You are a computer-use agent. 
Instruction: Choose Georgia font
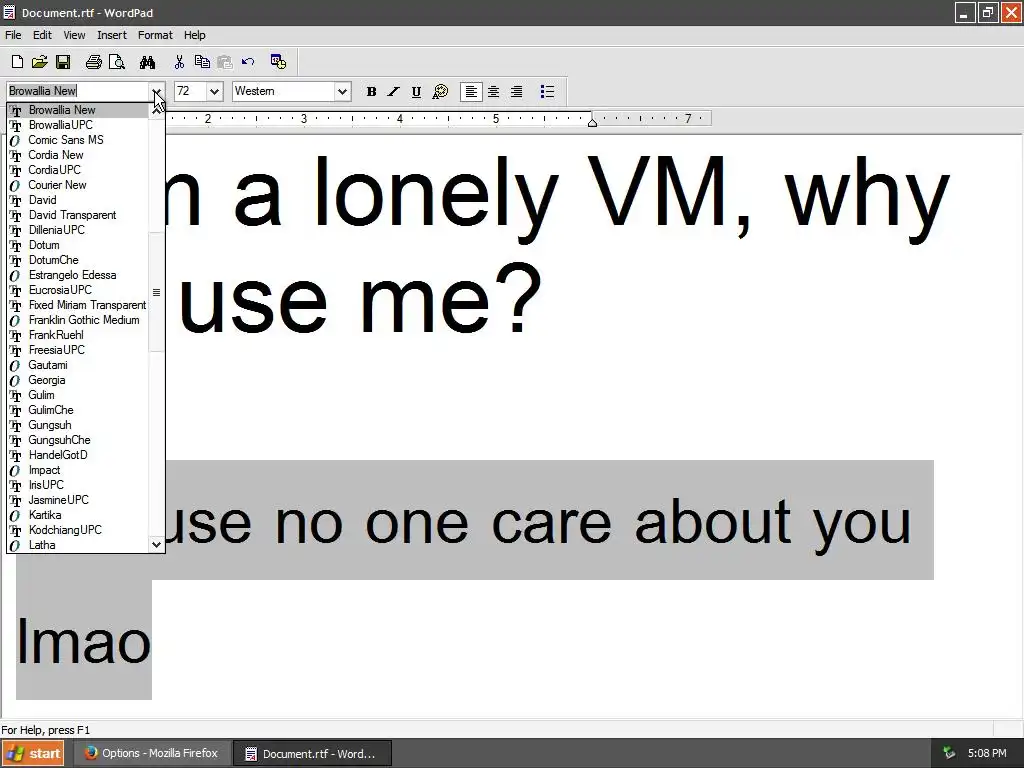[x=78, y=380]
